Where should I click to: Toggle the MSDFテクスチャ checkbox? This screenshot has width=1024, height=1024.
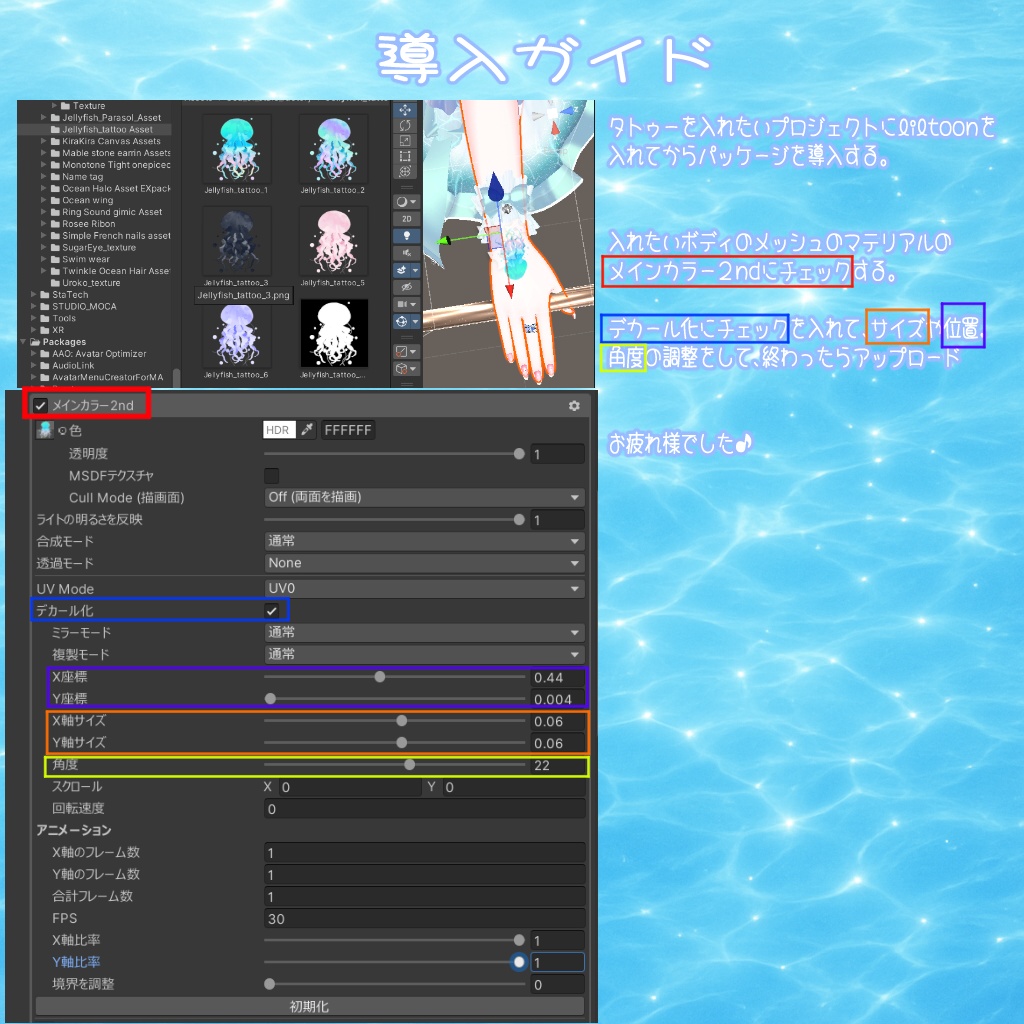(272, 475)
